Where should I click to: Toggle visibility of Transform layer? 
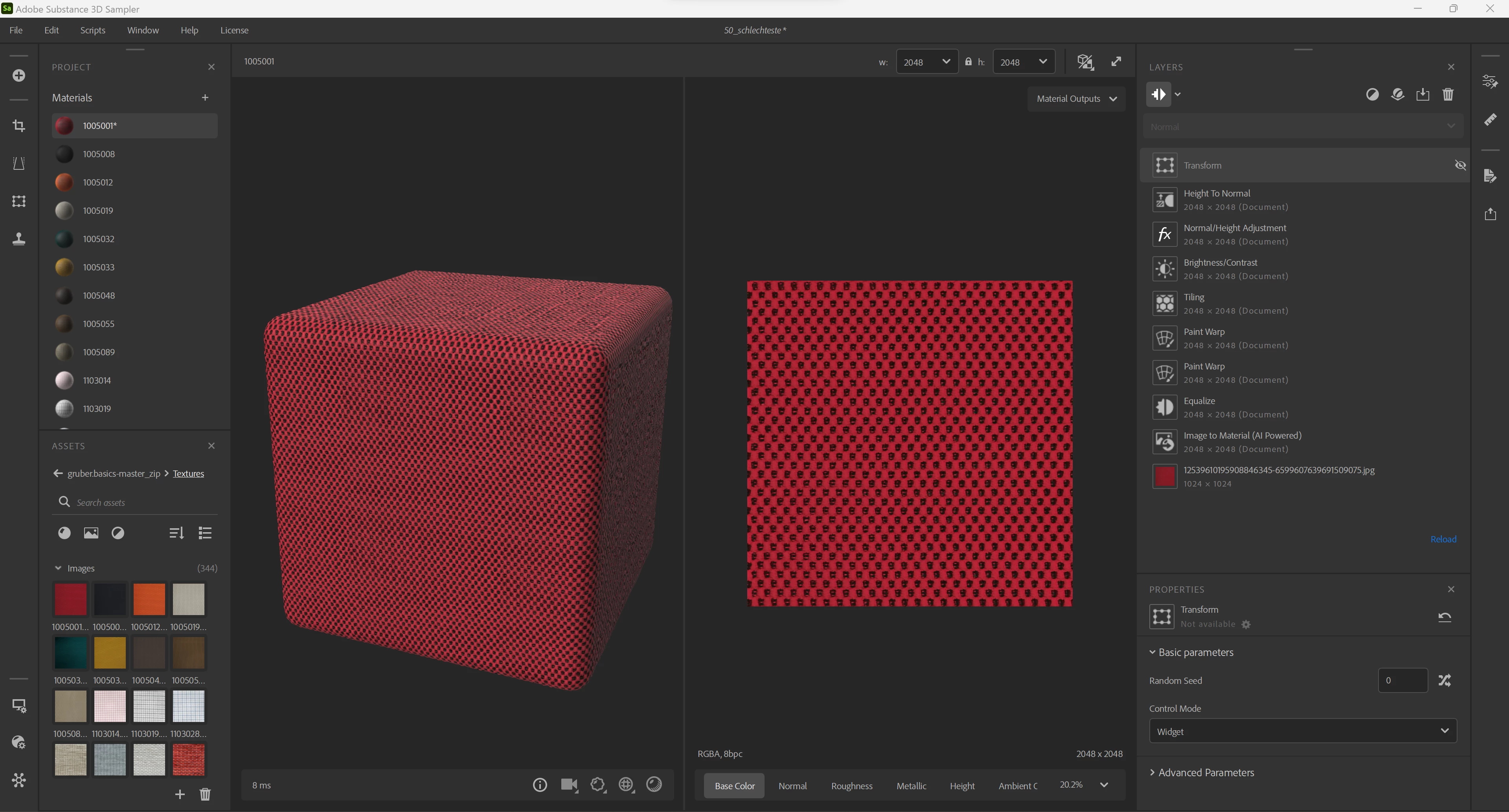(x=1460, y=165)
